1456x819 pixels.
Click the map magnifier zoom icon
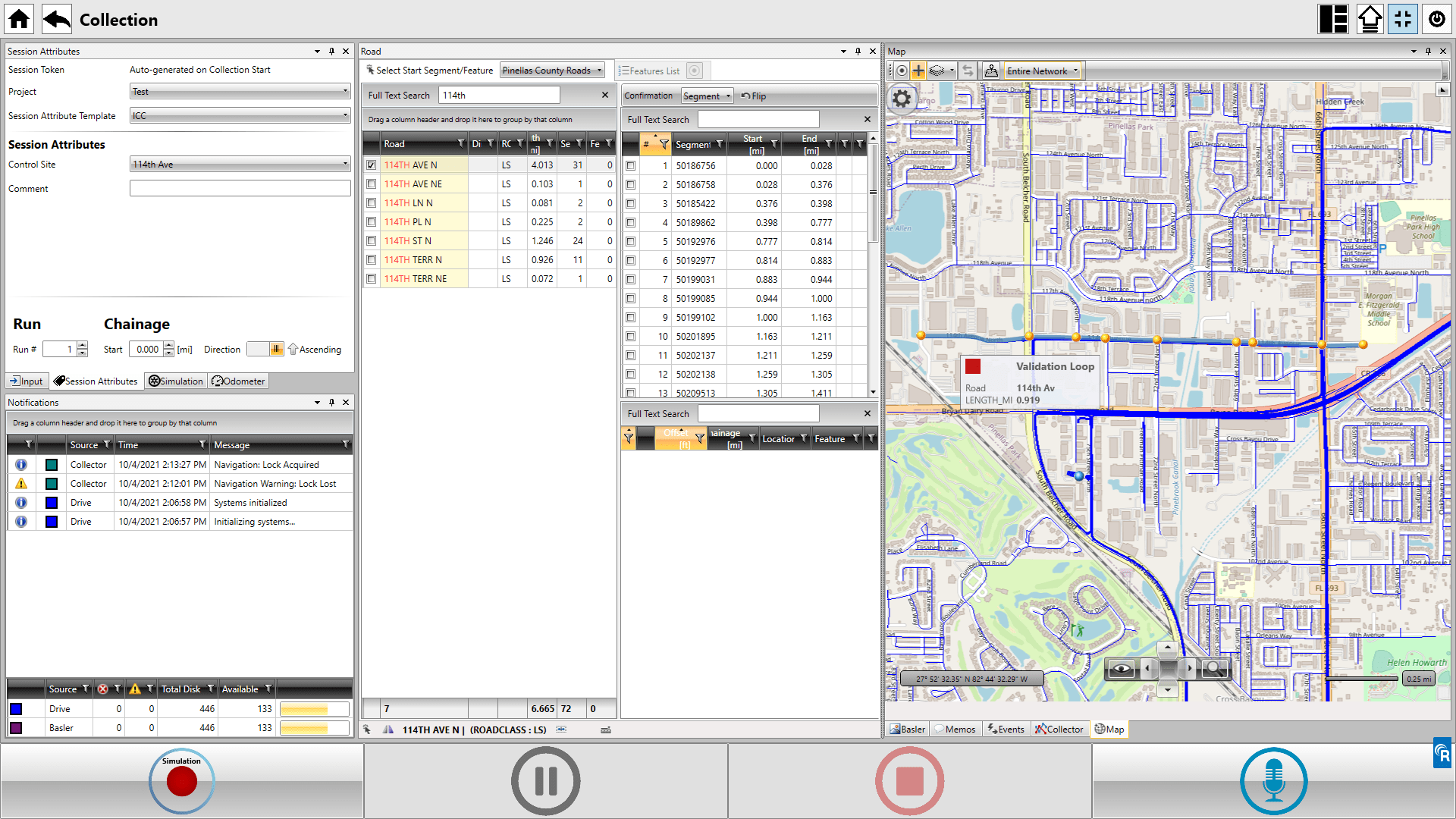pos(1214,669)
